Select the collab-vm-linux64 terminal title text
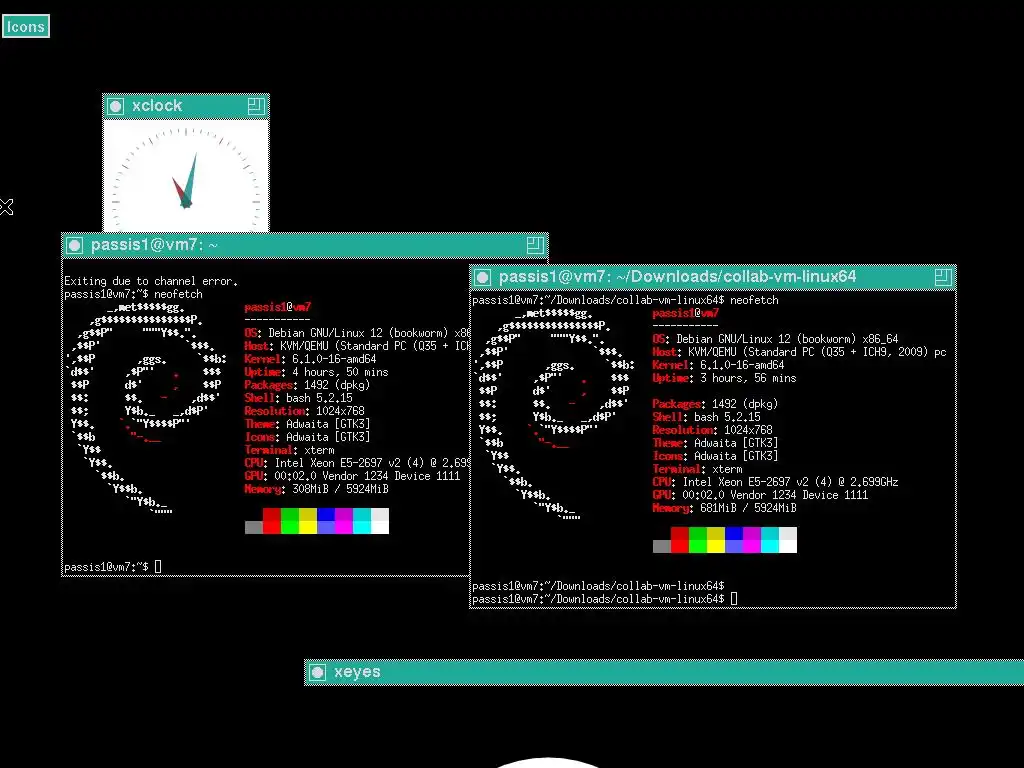The image size is (1024, 768). (677, 277)
